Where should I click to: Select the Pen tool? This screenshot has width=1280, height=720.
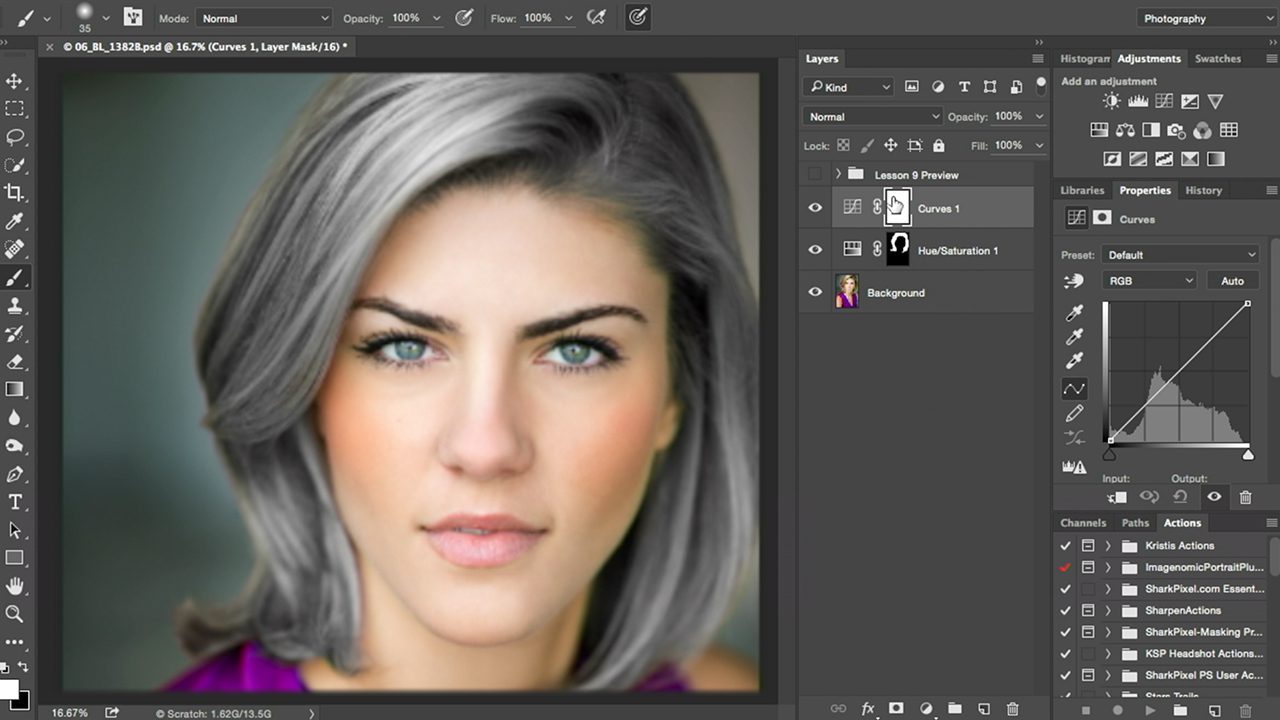[x=15, y=474]
